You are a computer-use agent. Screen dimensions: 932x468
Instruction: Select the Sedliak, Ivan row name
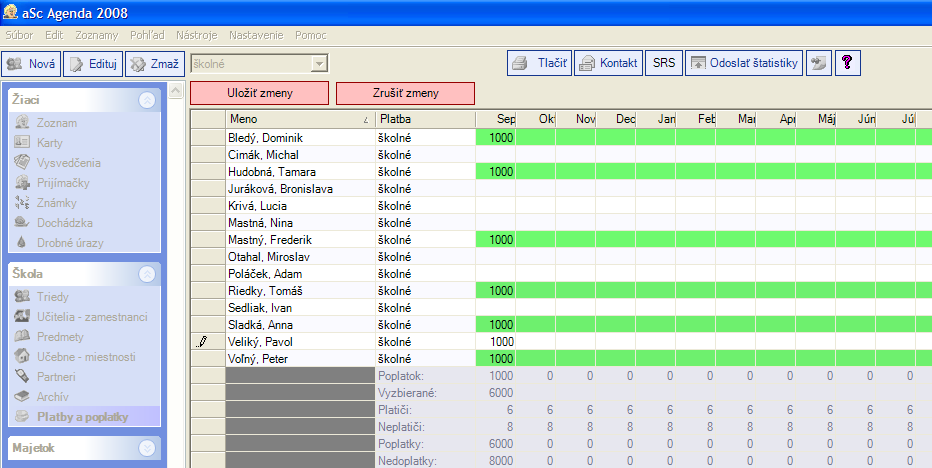260,308
